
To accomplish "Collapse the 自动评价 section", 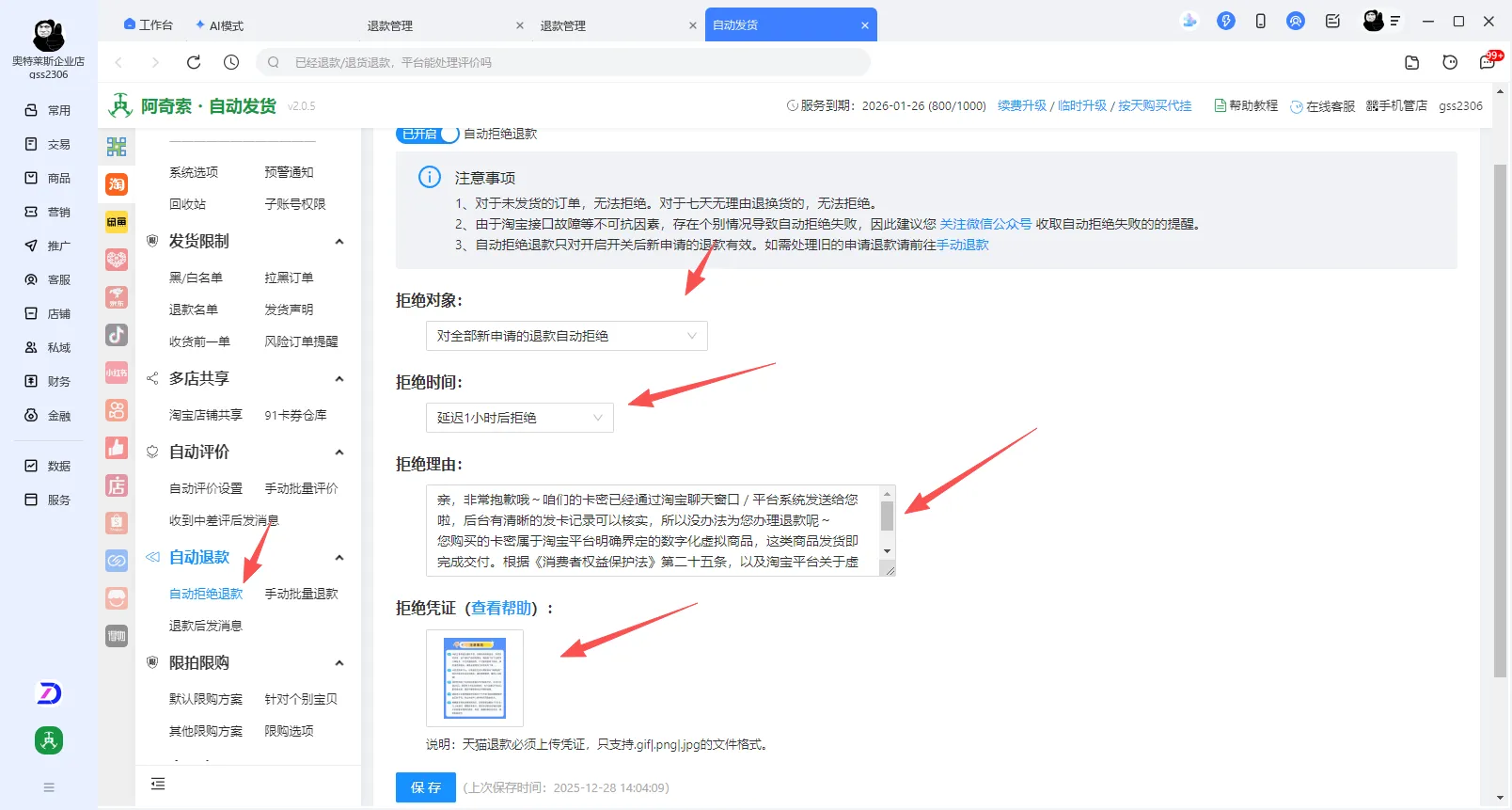I will coord(339,453).
